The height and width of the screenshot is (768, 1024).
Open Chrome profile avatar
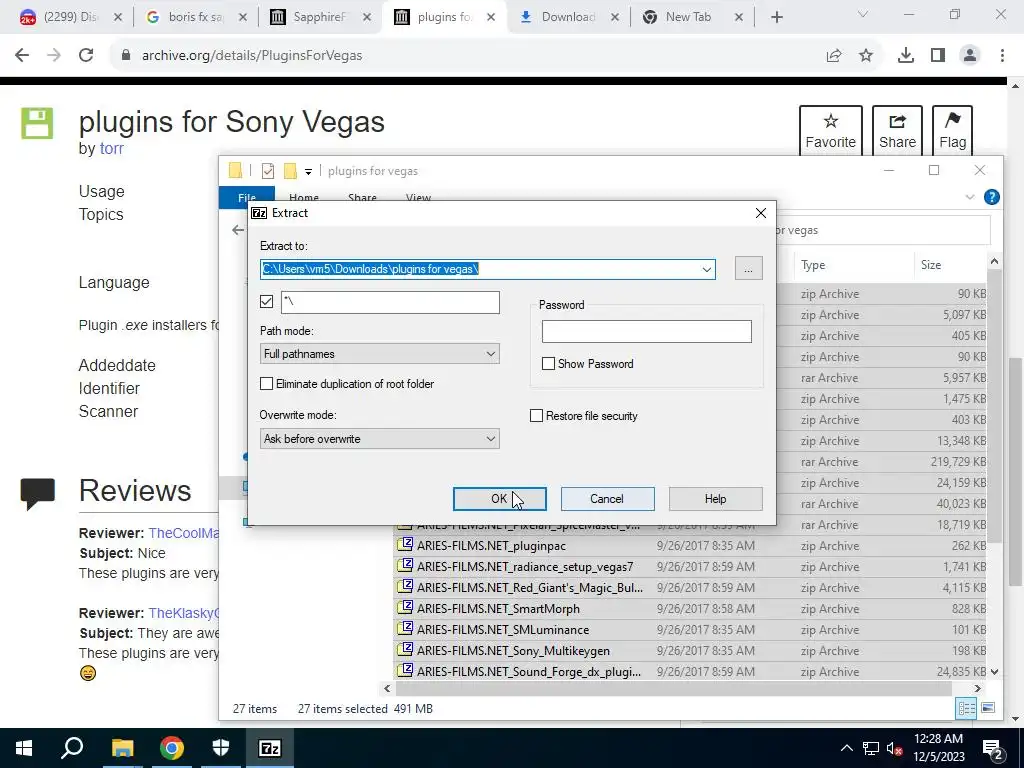pos(970,56)
